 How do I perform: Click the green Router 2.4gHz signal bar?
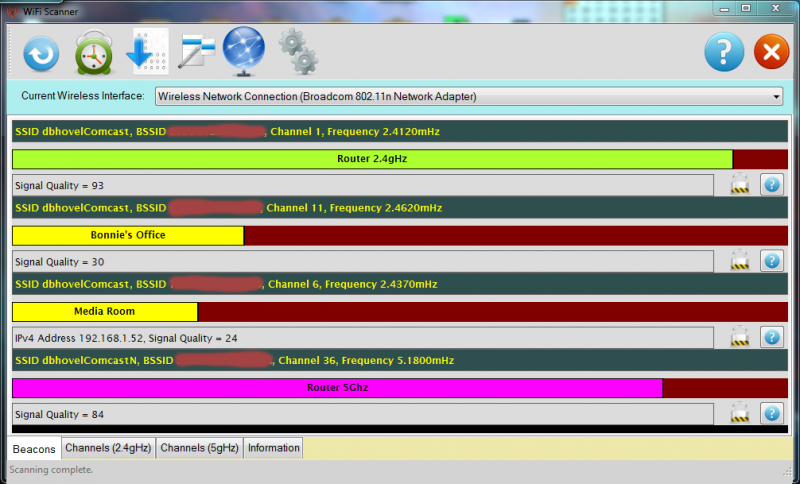[372, 159]
